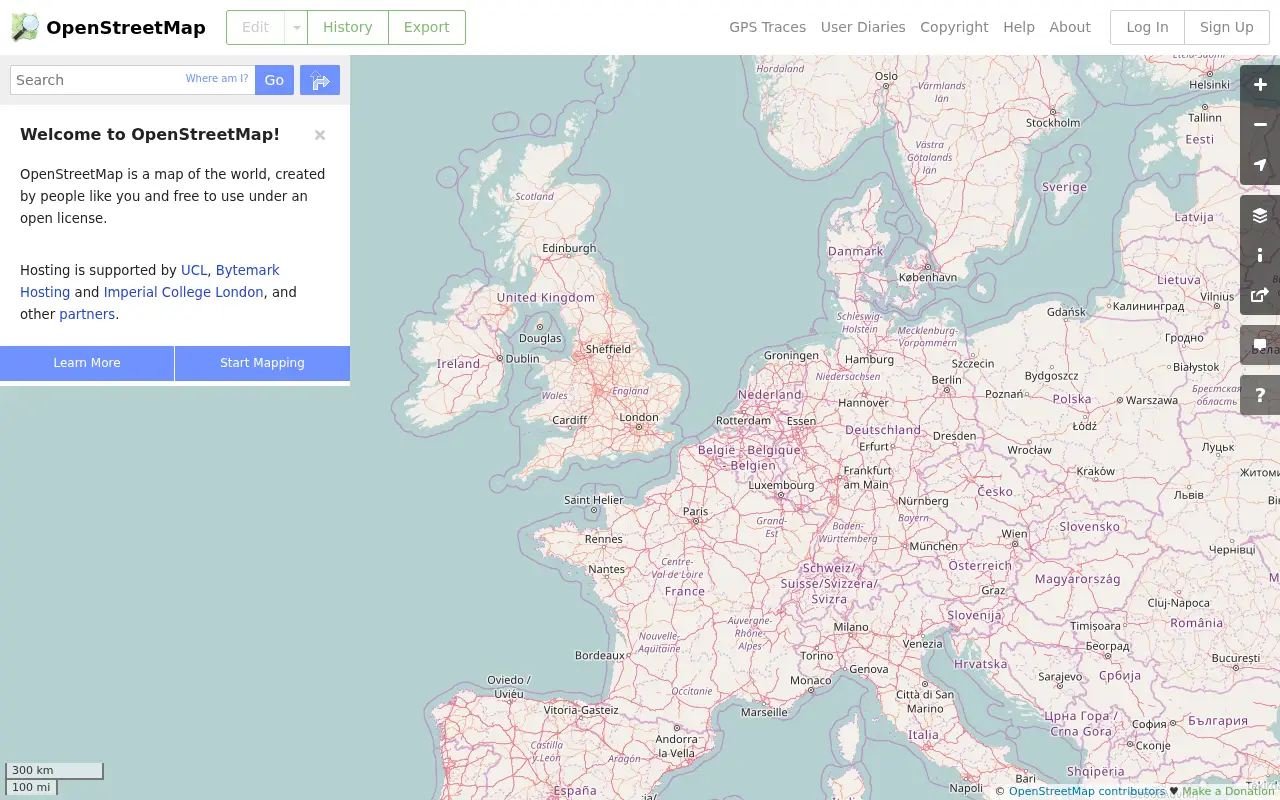
Task: Show my location on the map
Action: point(1260,165)
